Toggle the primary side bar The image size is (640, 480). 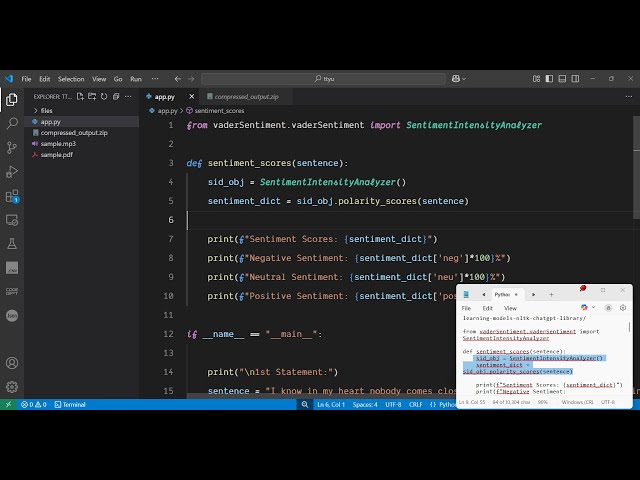[549, 79]
